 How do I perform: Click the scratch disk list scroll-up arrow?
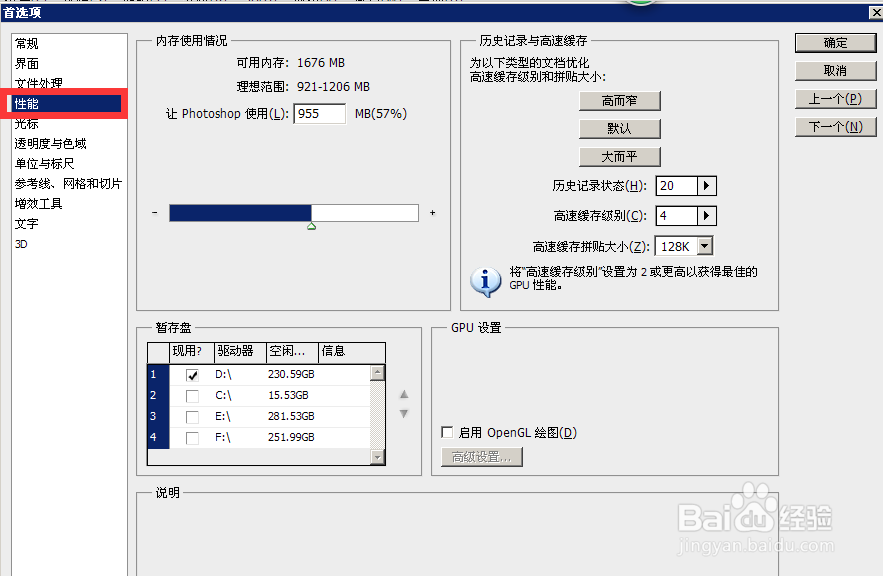tap(378, 373)
